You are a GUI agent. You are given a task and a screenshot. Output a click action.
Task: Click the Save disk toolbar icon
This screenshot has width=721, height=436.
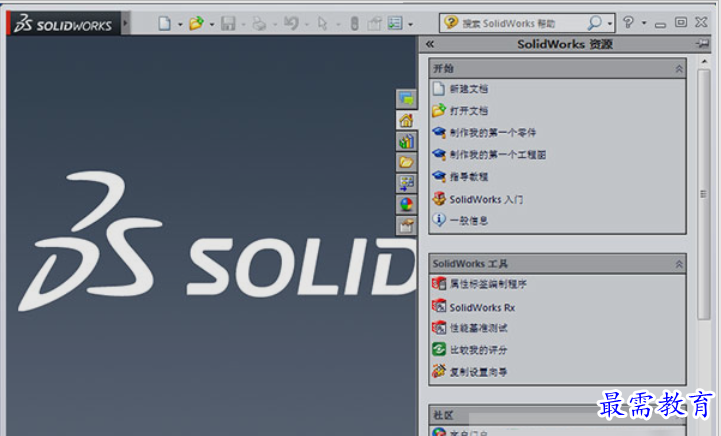tap(228, 23)
